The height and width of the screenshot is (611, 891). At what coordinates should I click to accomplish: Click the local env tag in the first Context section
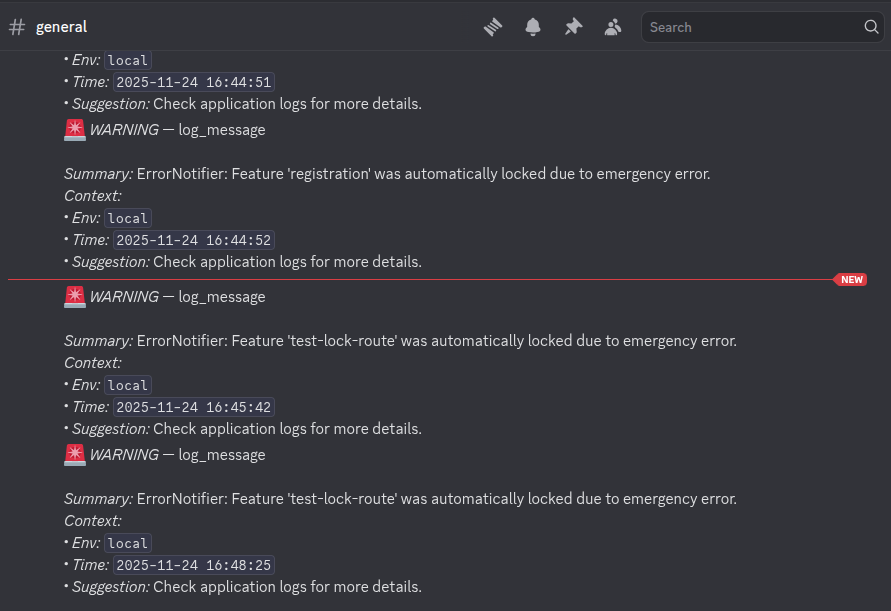[127, 60]
